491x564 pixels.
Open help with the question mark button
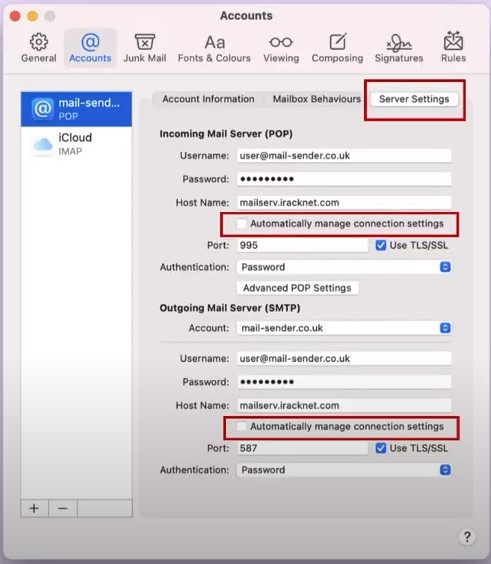coord(467,537)
